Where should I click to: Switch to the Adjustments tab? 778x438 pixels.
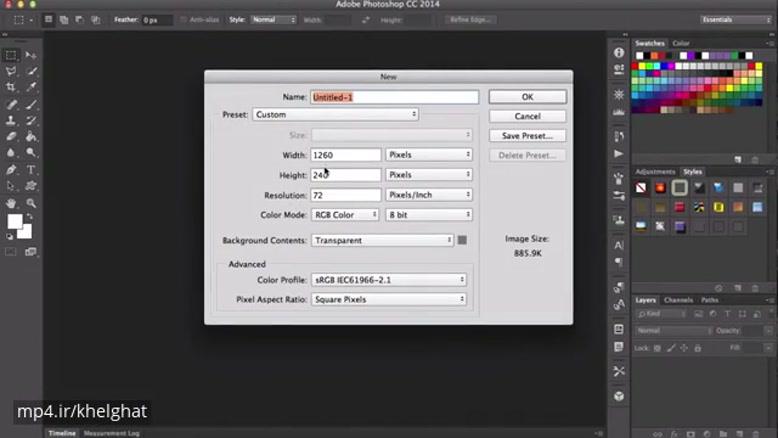click(655, 172)
